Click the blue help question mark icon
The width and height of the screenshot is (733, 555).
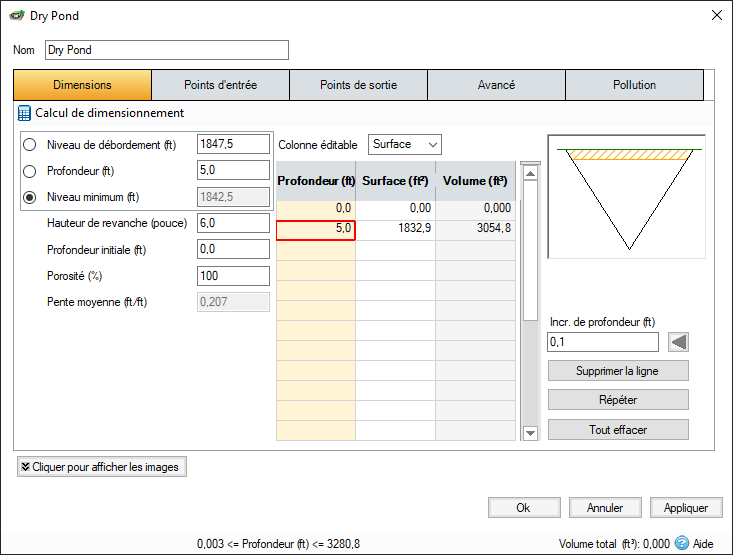pyautogui.click(x=682, y=543)
